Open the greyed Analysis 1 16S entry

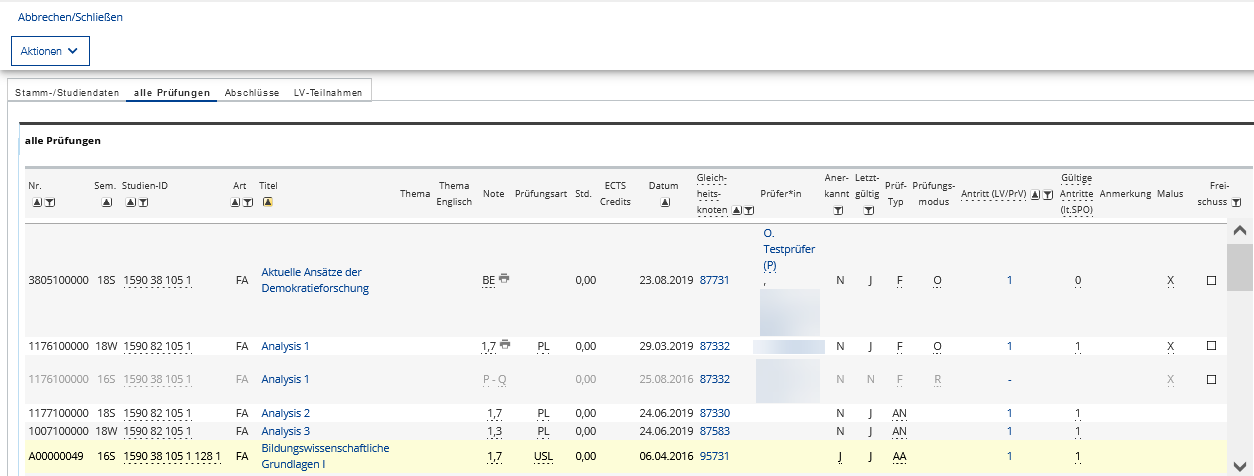tap(285, 380)
